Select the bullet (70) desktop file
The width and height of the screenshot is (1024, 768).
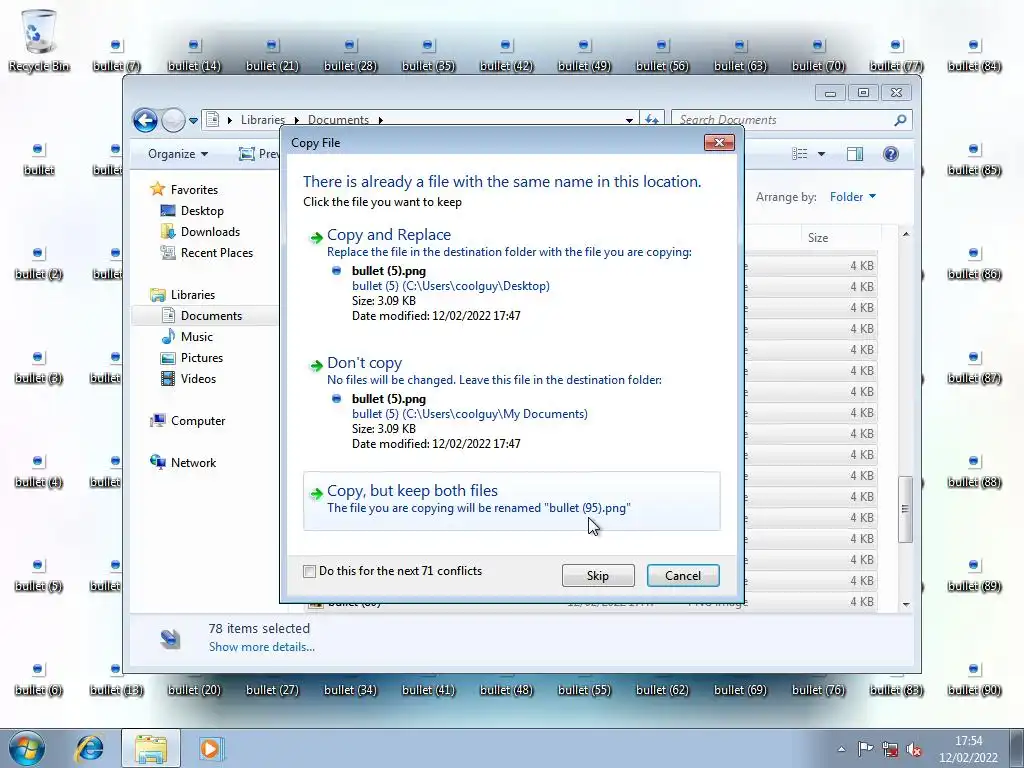click(818, 55)
